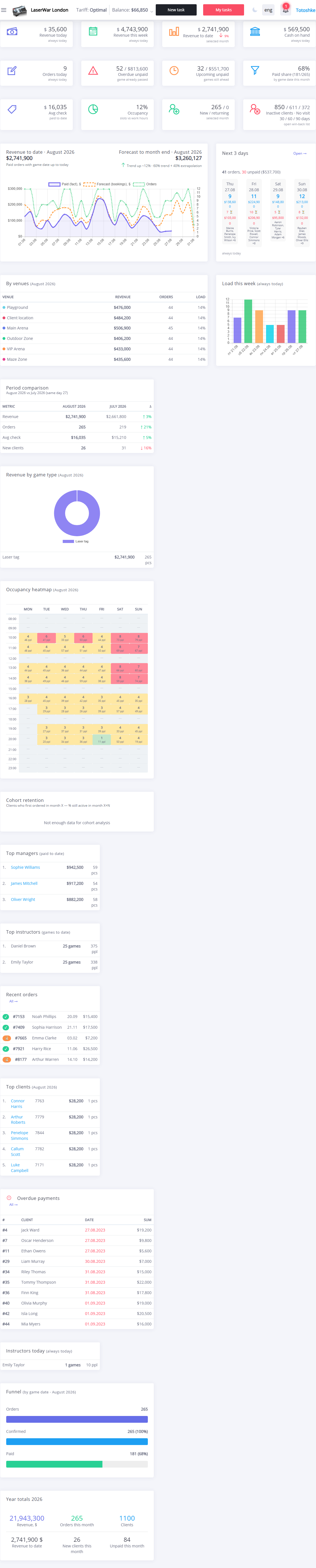Click the Avg check tag icon

coord(12,109)
